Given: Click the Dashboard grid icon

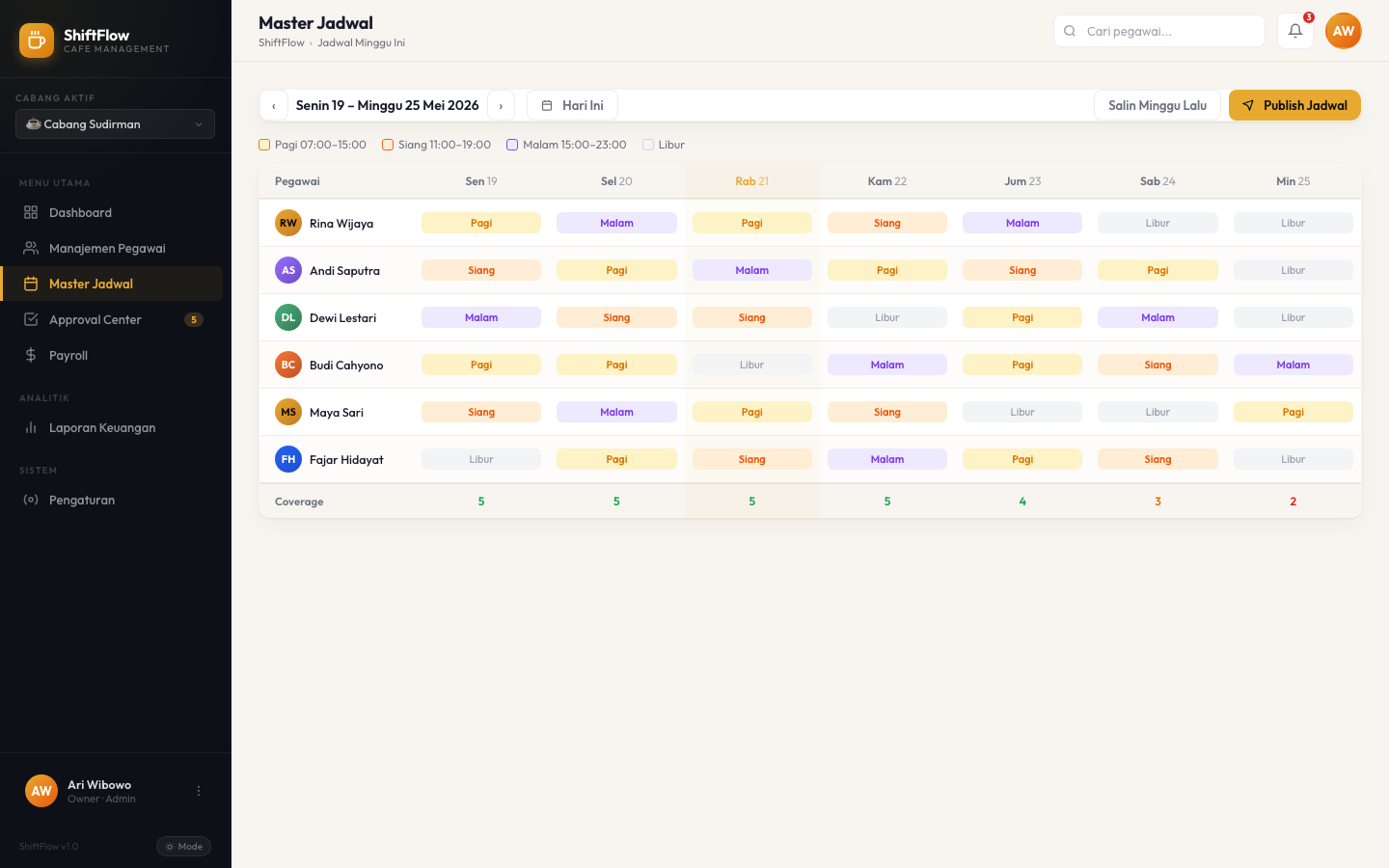Looking at the screenshot, I should click(x=31, y=212).
